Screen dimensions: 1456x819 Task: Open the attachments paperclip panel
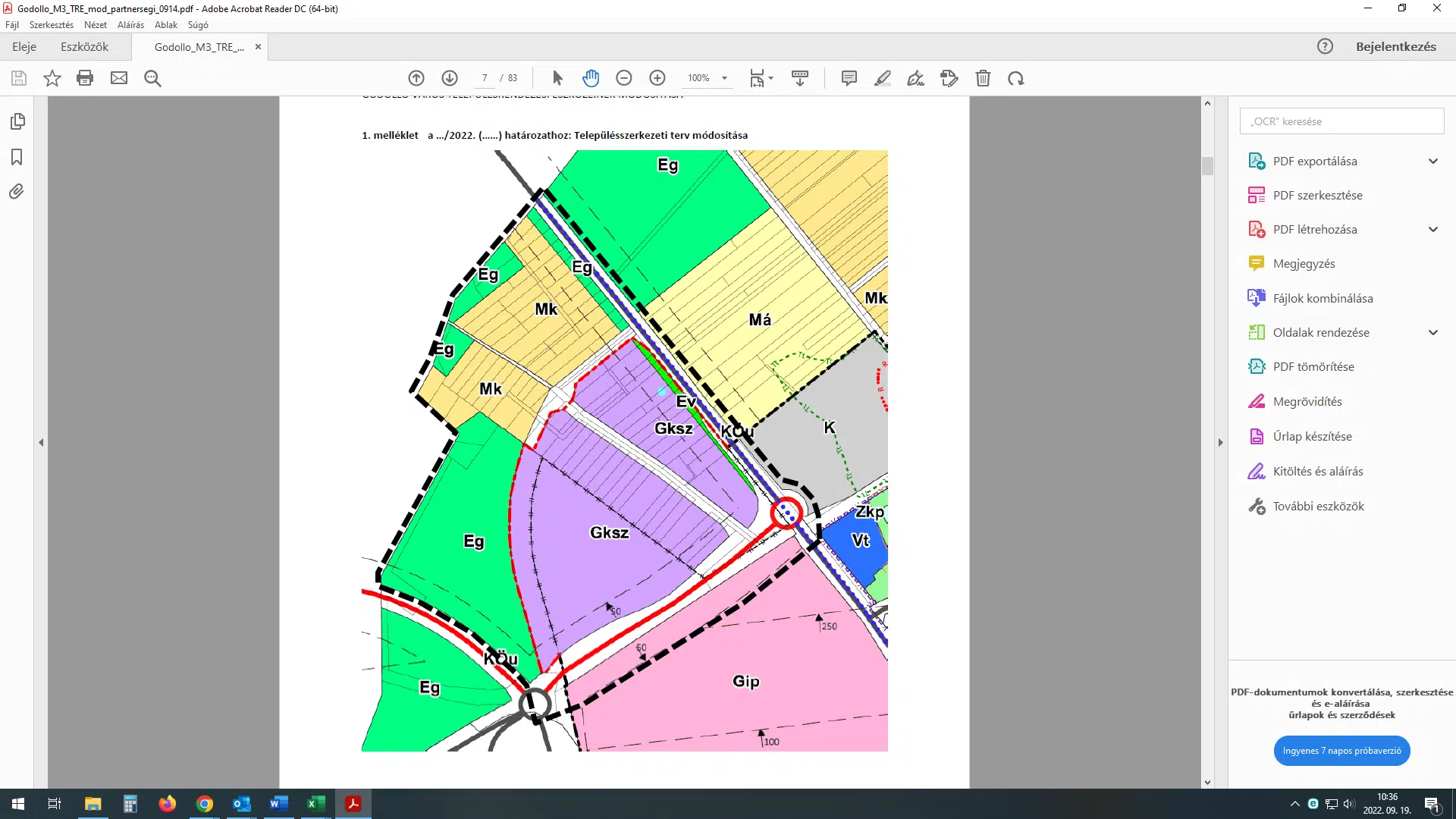click(x=17, y=192)
